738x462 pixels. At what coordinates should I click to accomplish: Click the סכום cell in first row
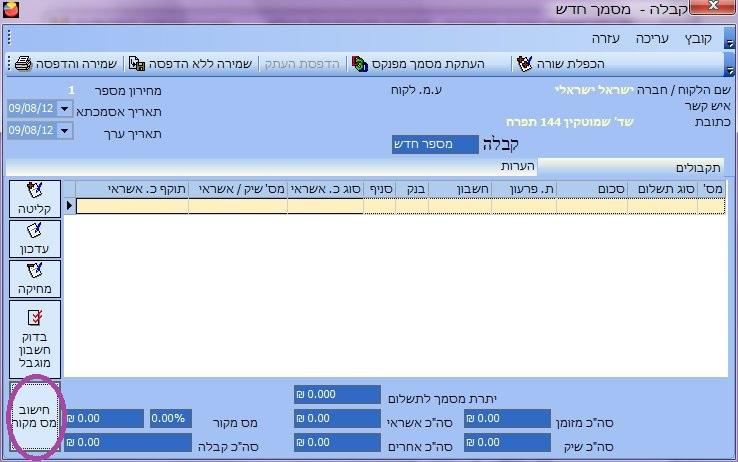(592, 206)
